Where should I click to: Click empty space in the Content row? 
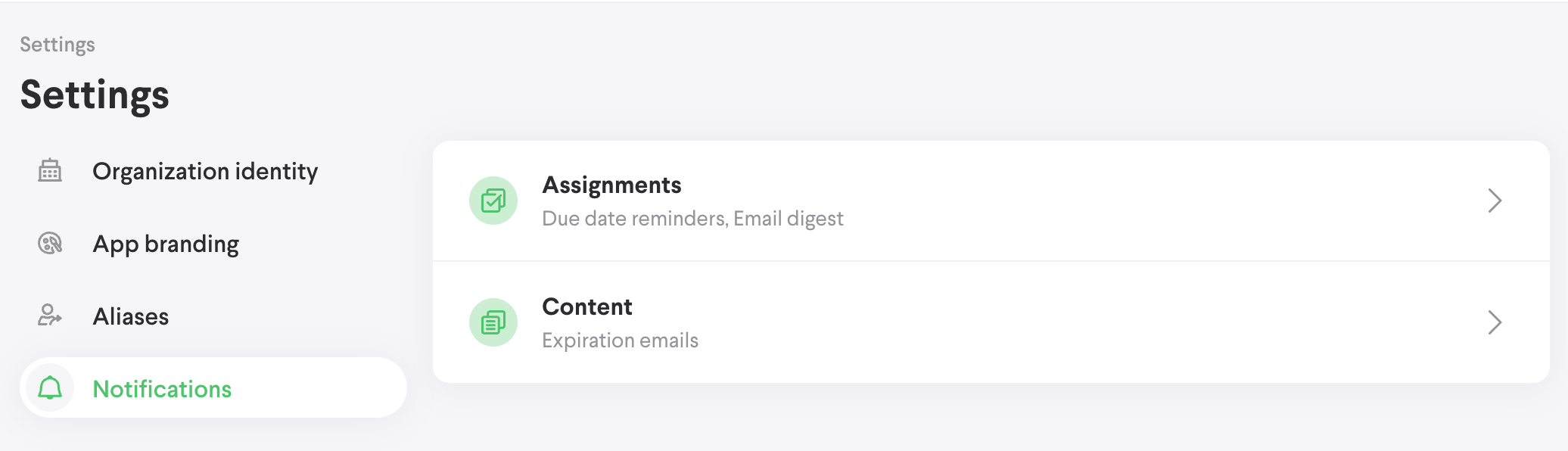1135,322
